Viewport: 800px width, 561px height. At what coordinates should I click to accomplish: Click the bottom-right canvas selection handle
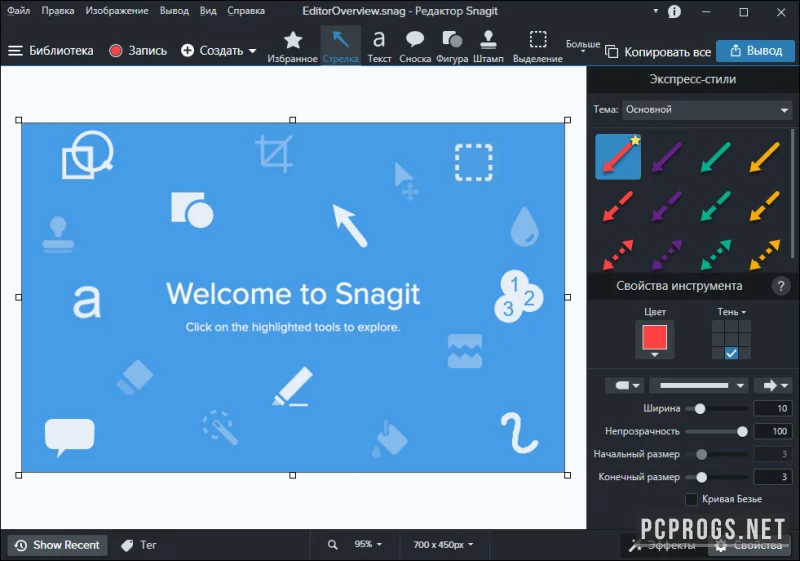(567, 475)
